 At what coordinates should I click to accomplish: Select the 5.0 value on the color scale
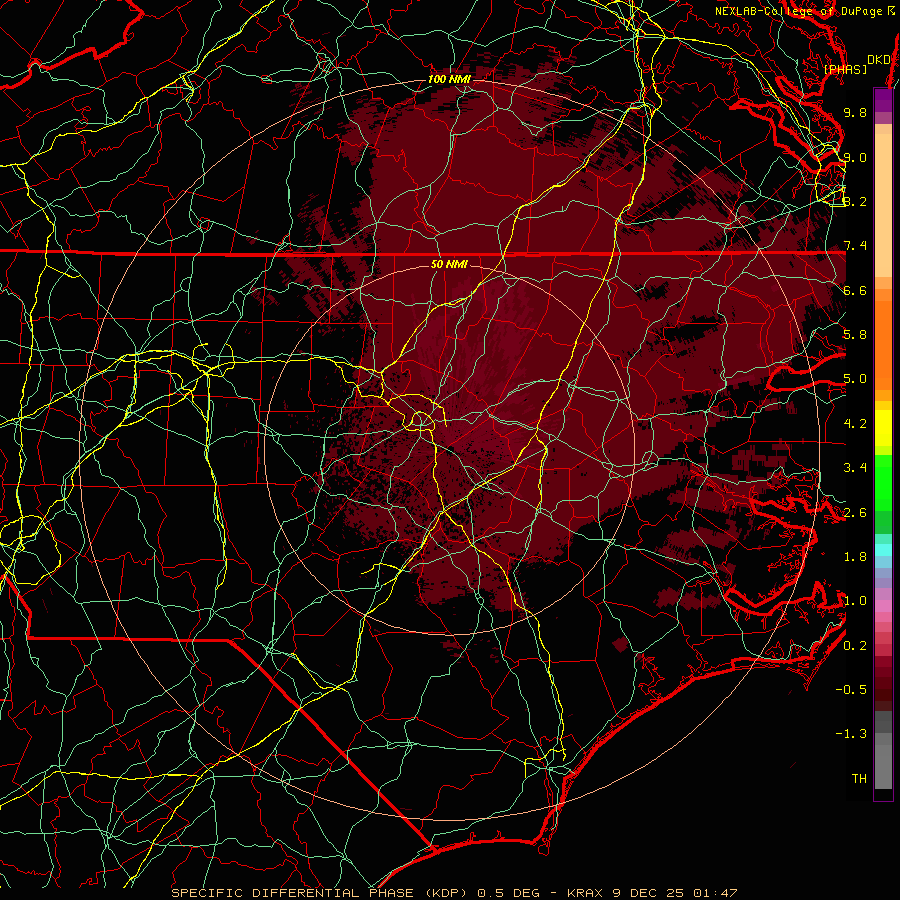coord(855,379)
